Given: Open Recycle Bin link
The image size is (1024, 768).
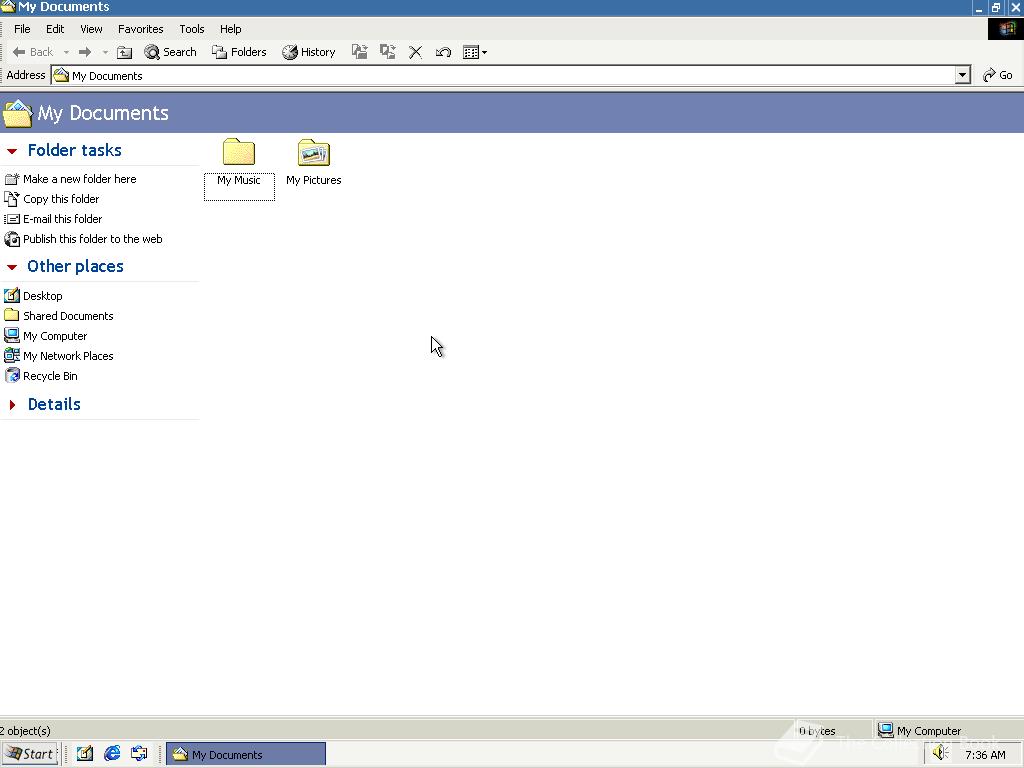Looking at the screenshot, I should click(x=50, y=376).
